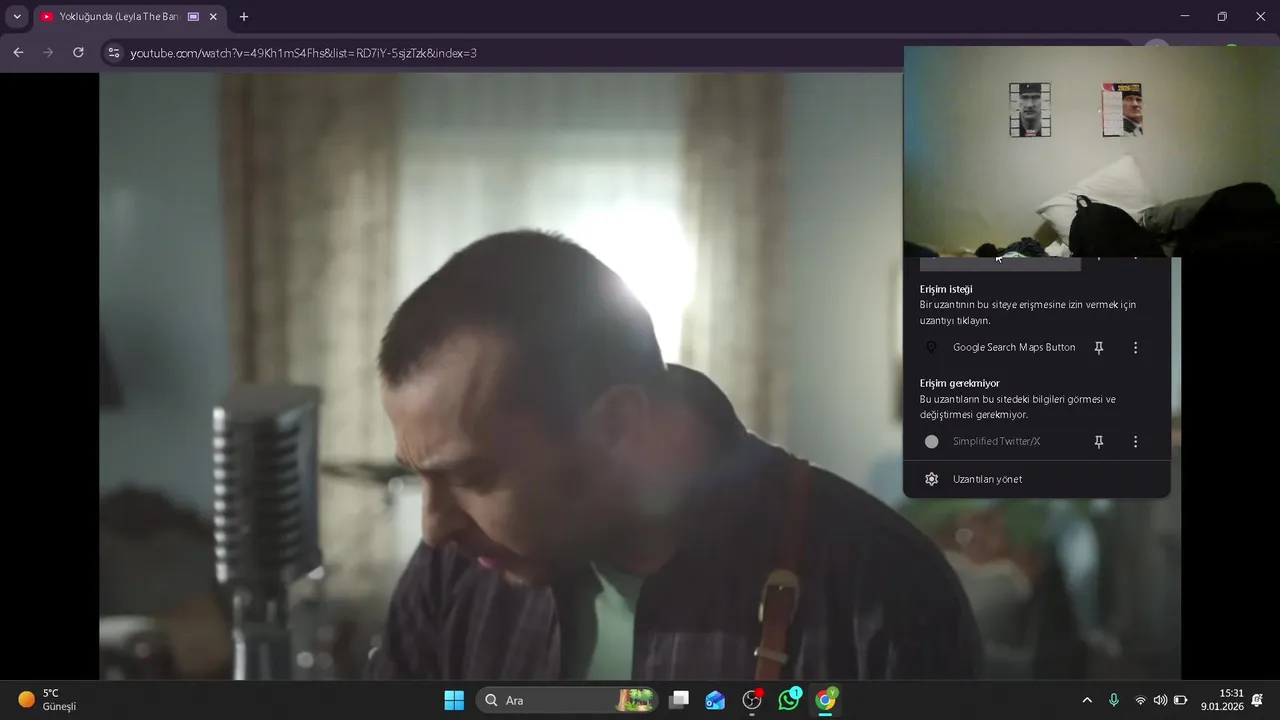Open Wi-Fi network settings in tray
This screenshot has width=1280, height=720.
1140,700
